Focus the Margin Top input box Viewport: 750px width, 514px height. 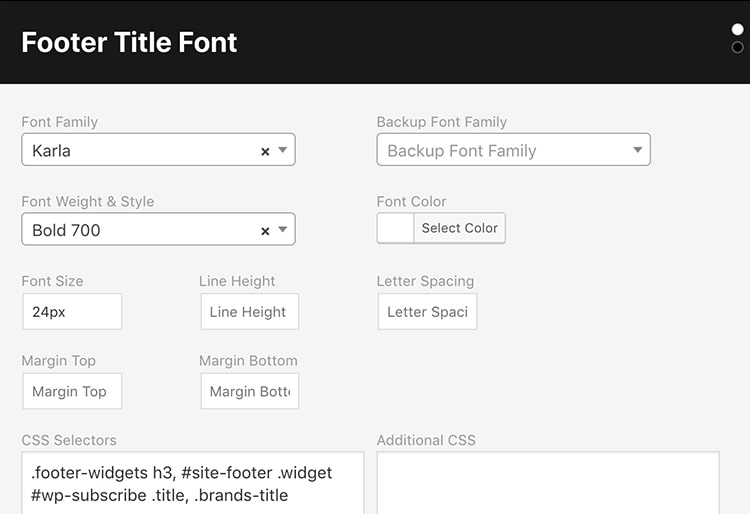(72, 391)
